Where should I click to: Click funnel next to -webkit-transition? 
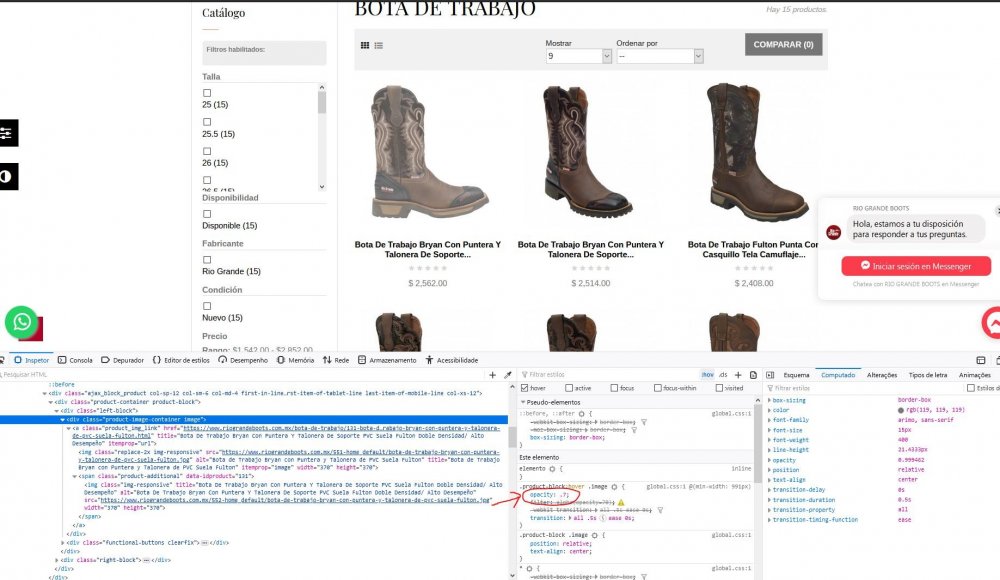[x=660, y=510]
